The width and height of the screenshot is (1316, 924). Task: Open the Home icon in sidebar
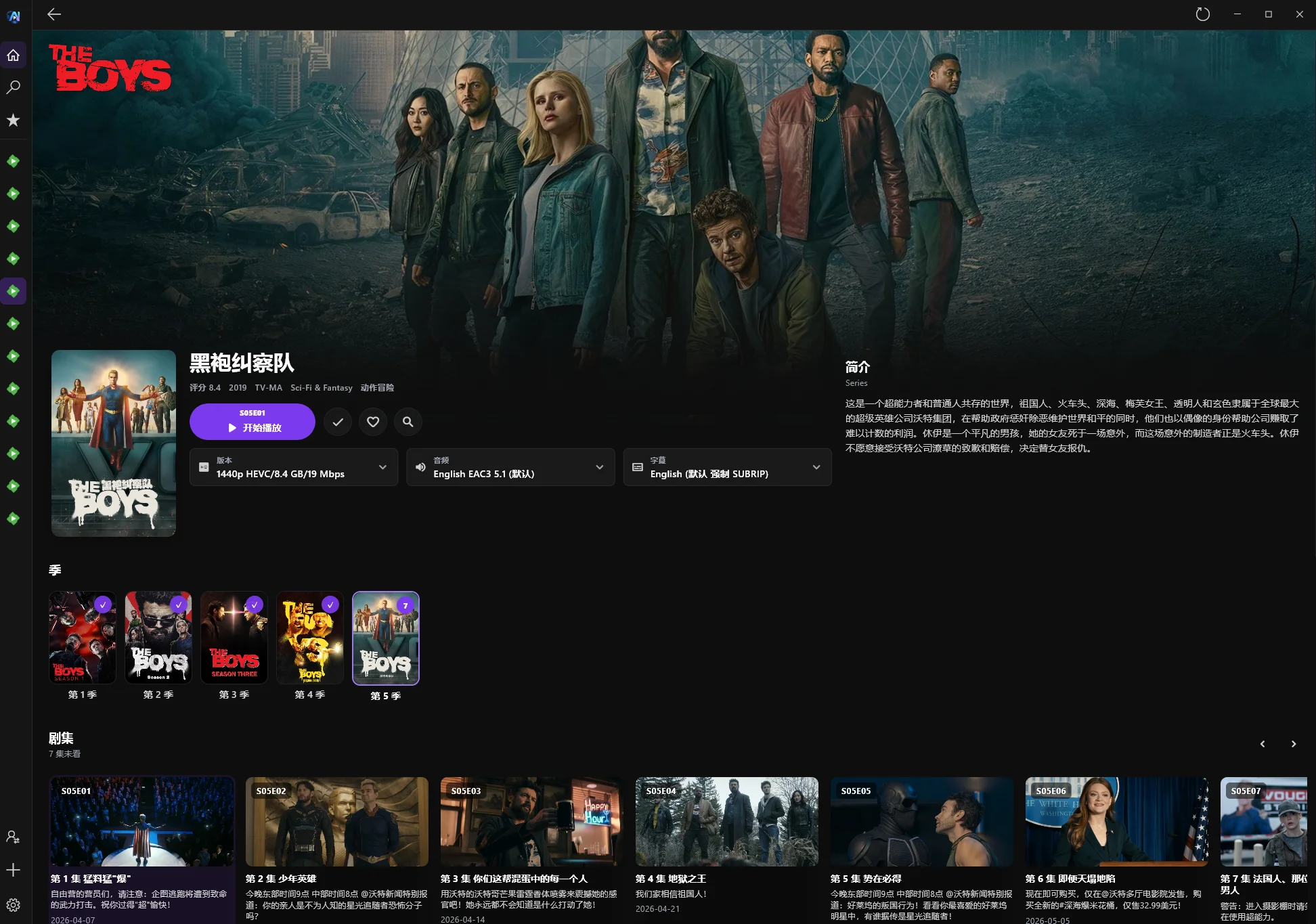[14, 56]
